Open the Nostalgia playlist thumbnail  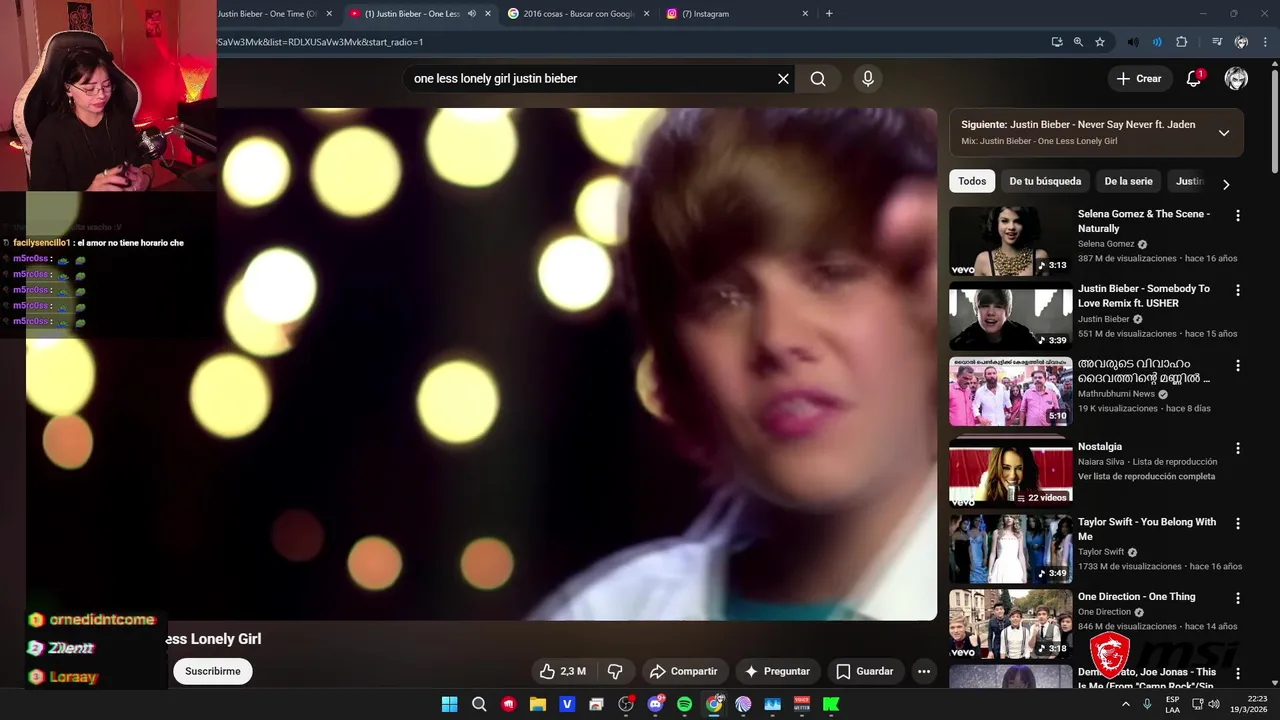[1010, 470]
